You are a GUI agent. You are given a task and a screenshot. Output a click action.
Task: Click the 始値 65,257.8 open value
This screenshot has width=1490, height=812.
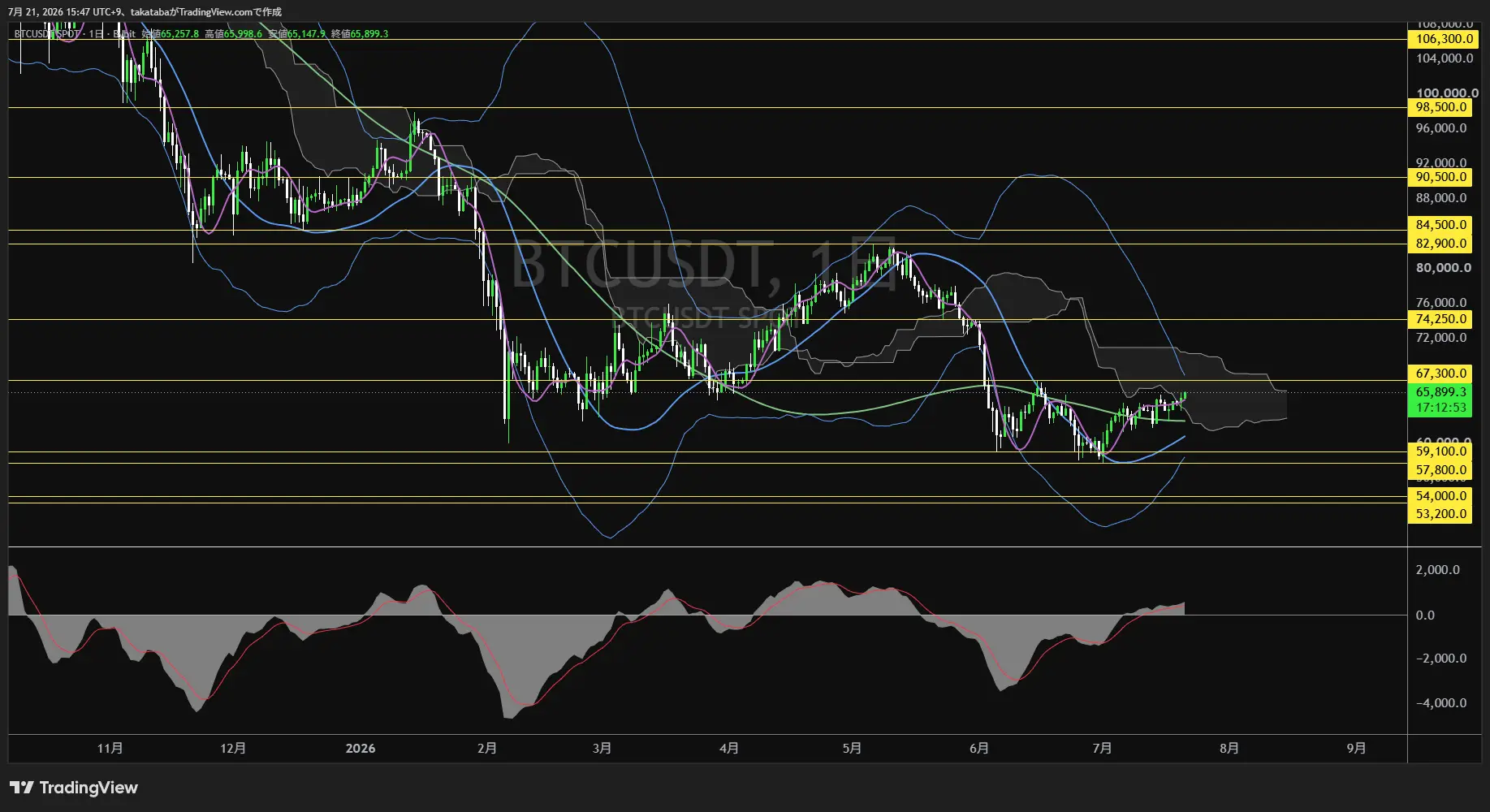[171, 34]
